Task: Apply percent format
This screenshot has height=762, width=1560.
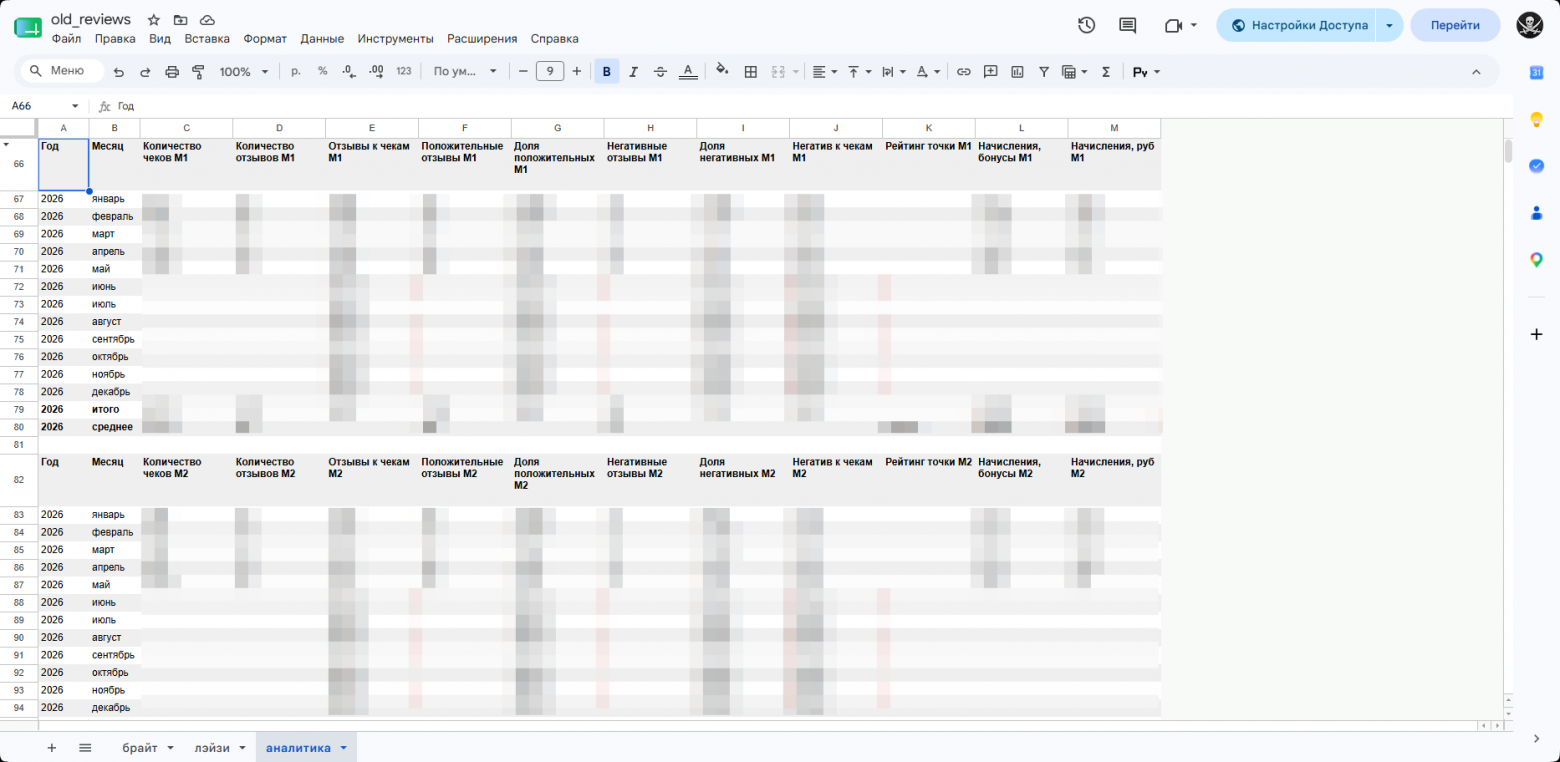Action: (322, 71)
